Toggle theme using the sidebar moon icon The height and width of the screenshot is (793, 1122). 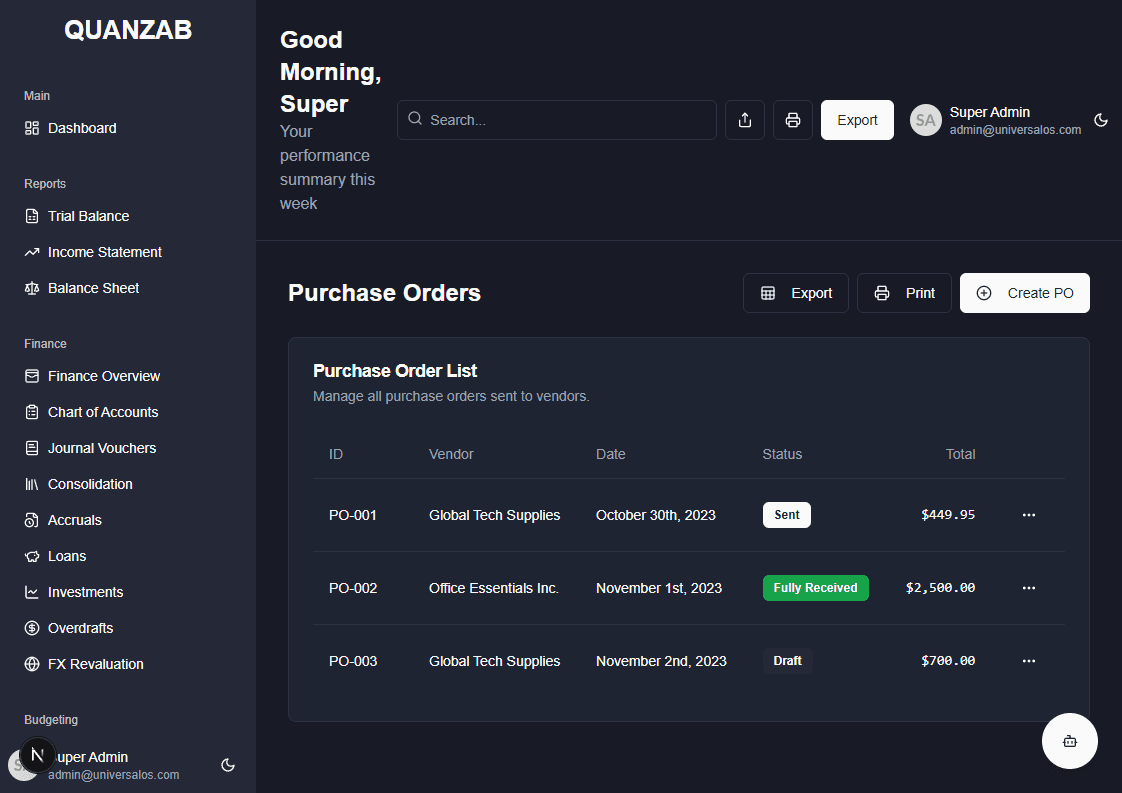coord(228,765)
